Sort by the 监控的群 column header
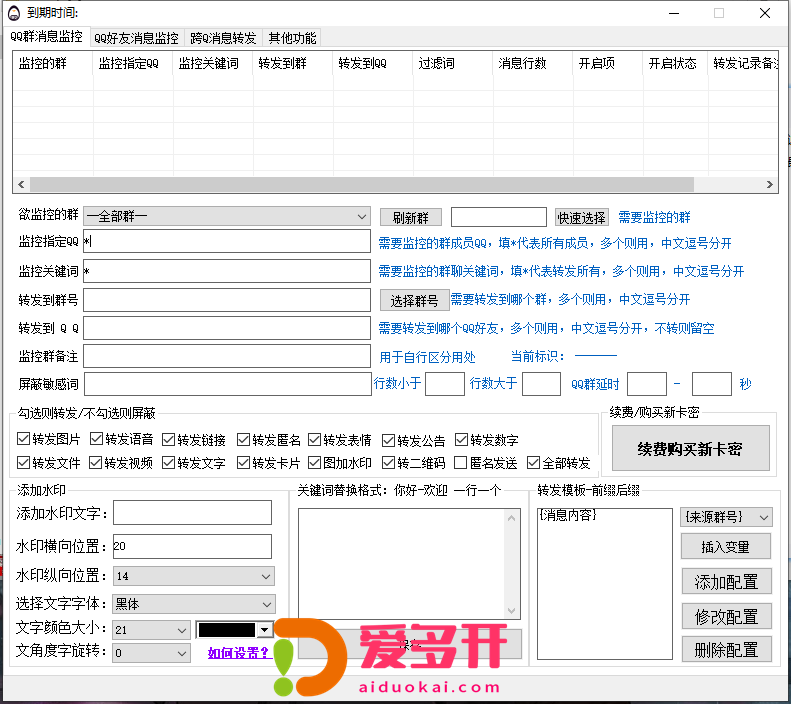The image size is (791, 704). pos(52,64)
